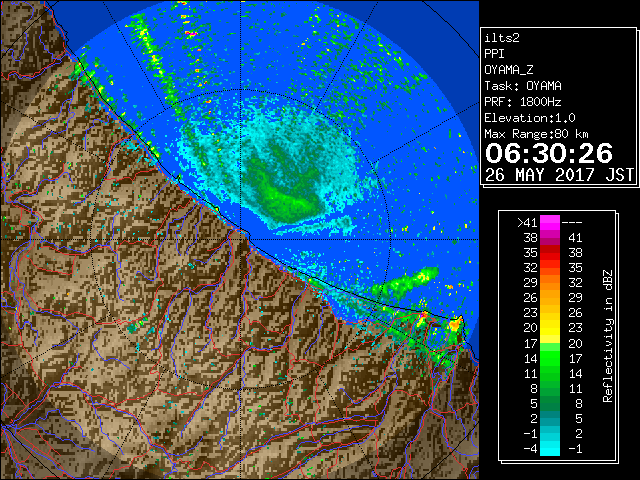Click the "ilts2" label in the info box

pos(502,38)
